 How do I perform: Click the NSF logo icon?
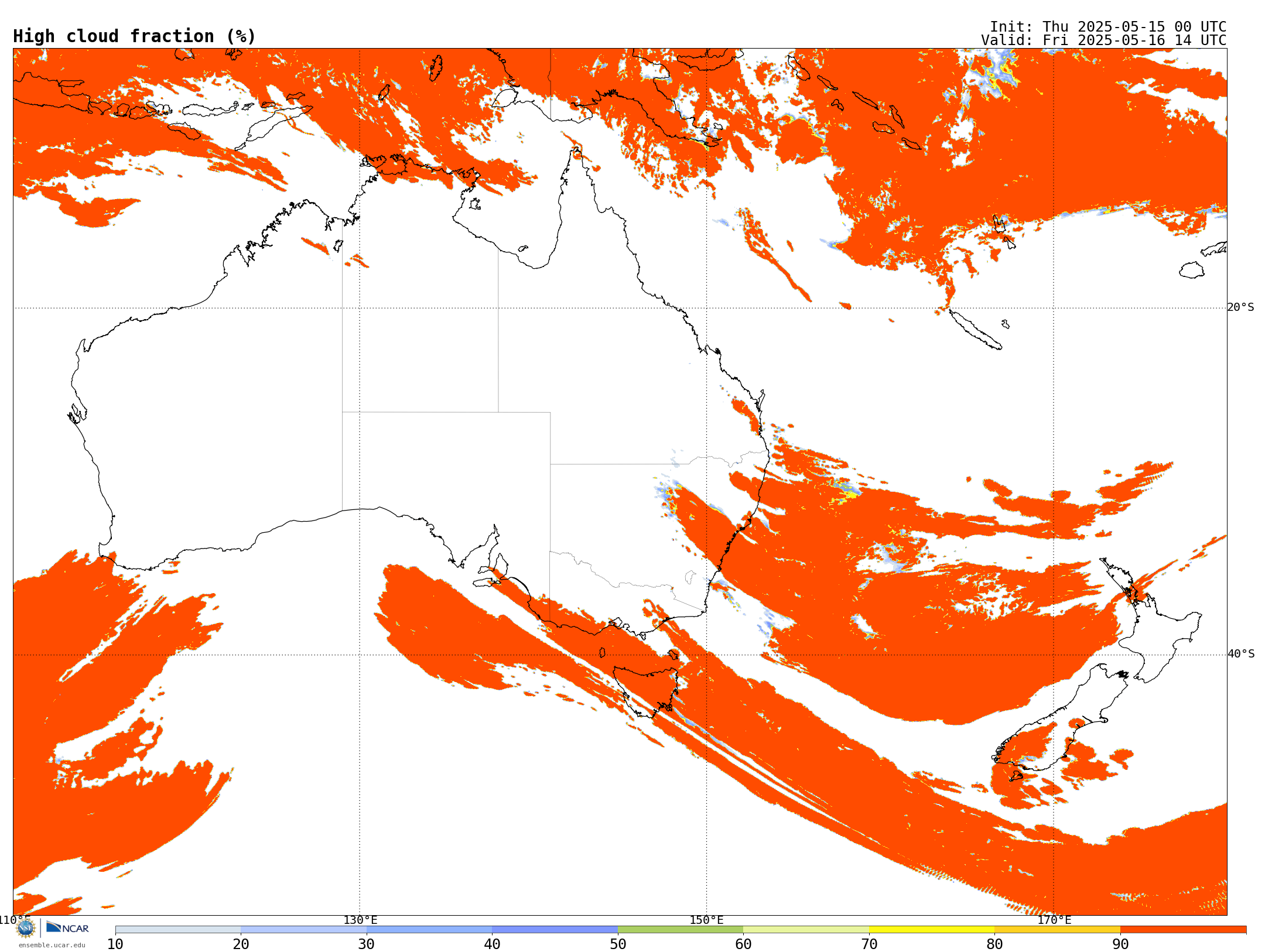click(26, 928)
